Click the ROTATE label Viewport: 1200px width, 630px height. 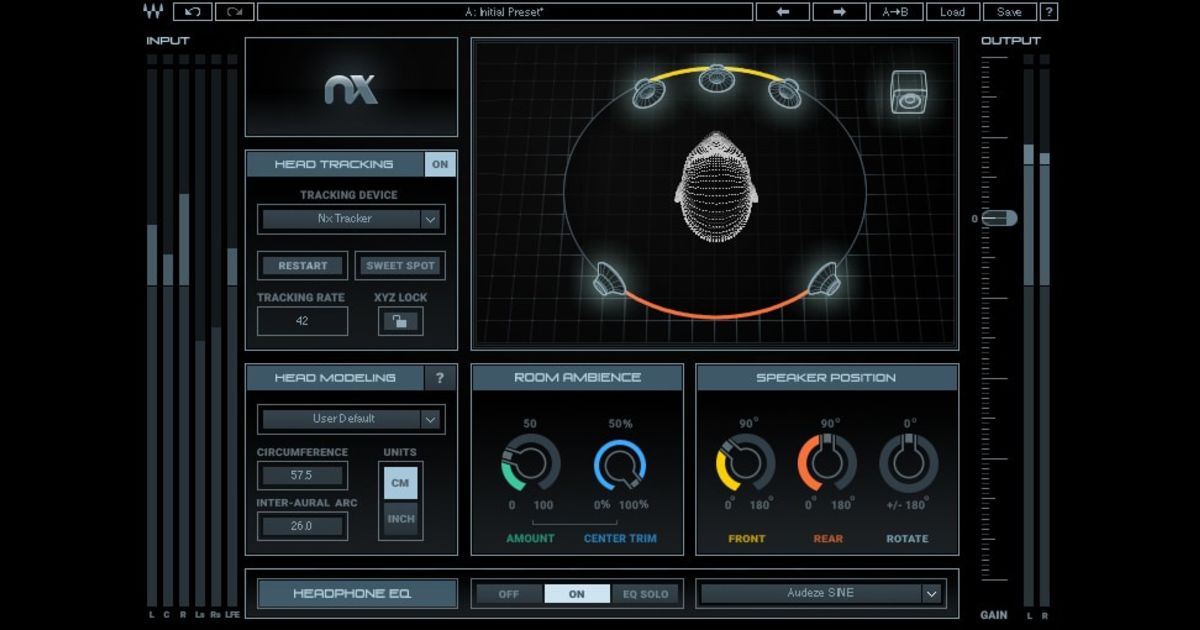[908, 539]
